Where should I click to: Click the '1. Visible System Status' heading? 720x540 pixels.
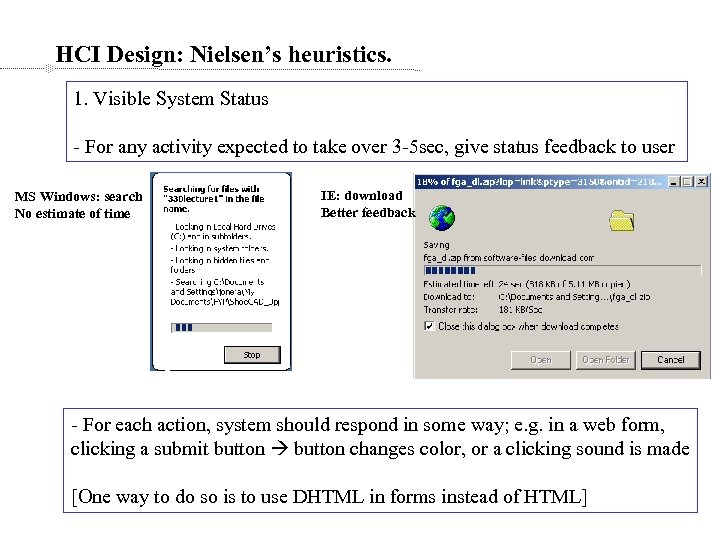tap(171, 99)
